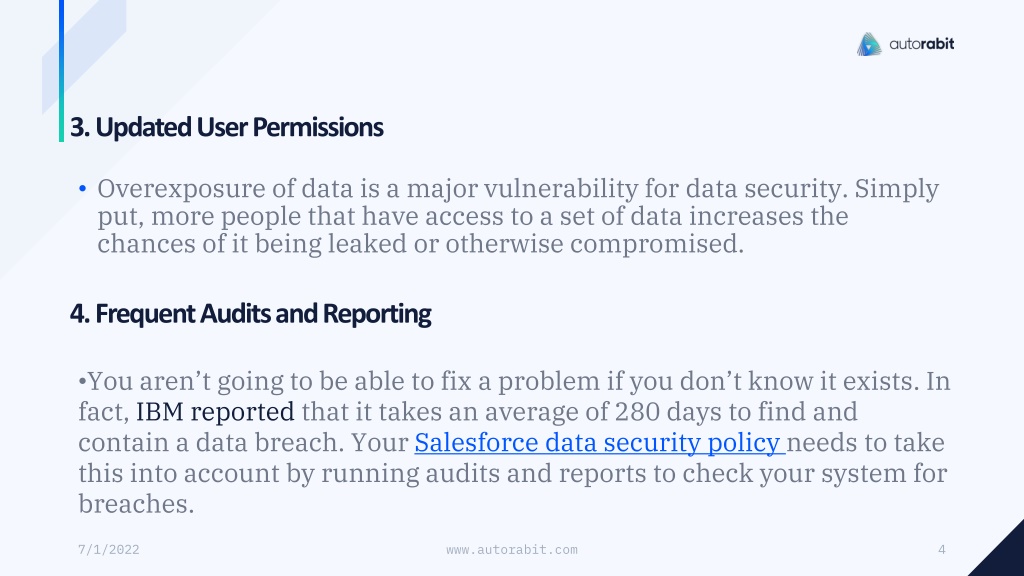The height and width of the screenshot is (576, 1024).
Task: Click the blue-green vertical accent bar
Action: tap(61, 71)
